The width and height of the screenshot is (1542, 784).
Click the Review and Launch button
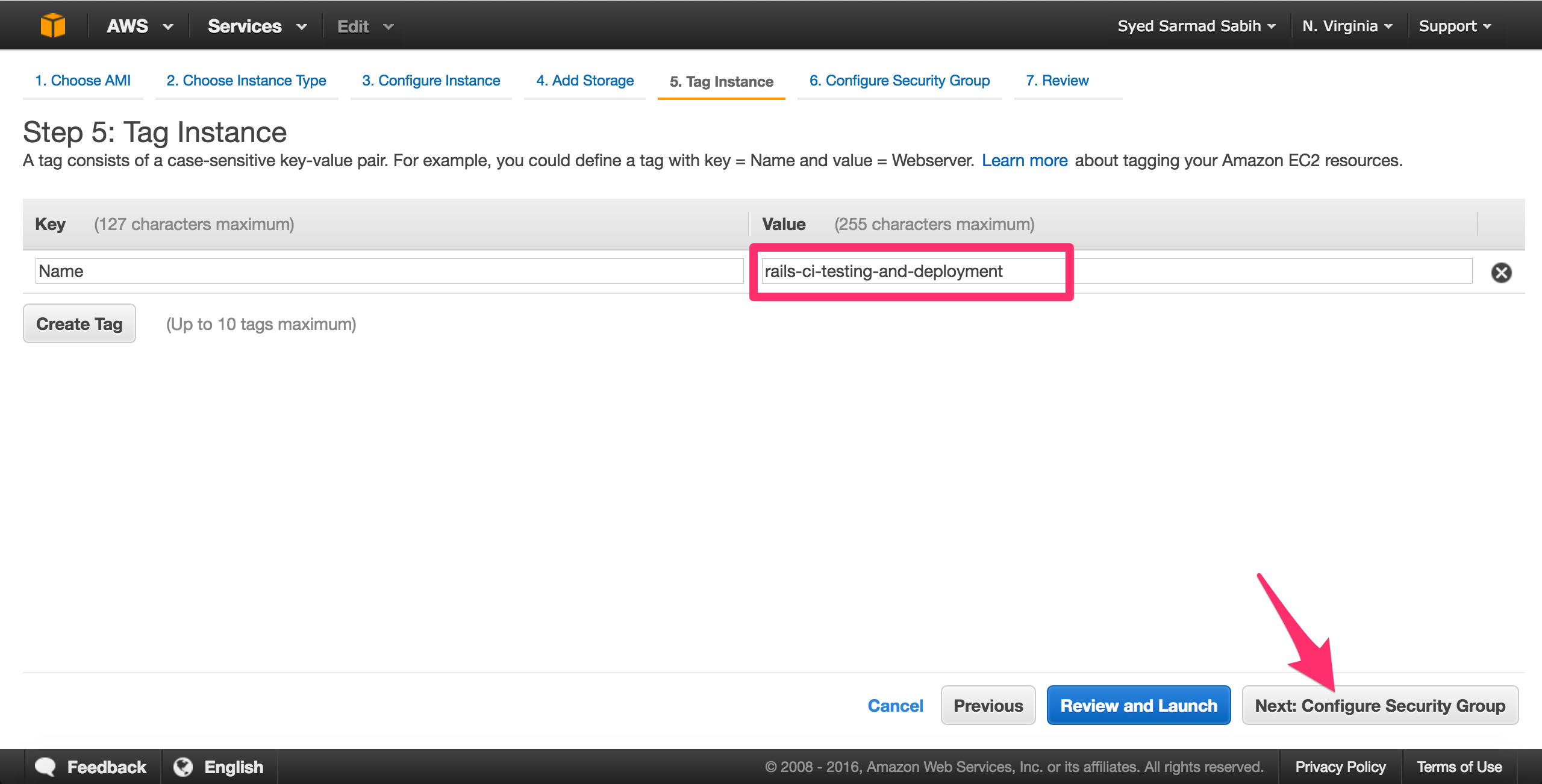click(1138, 706)
